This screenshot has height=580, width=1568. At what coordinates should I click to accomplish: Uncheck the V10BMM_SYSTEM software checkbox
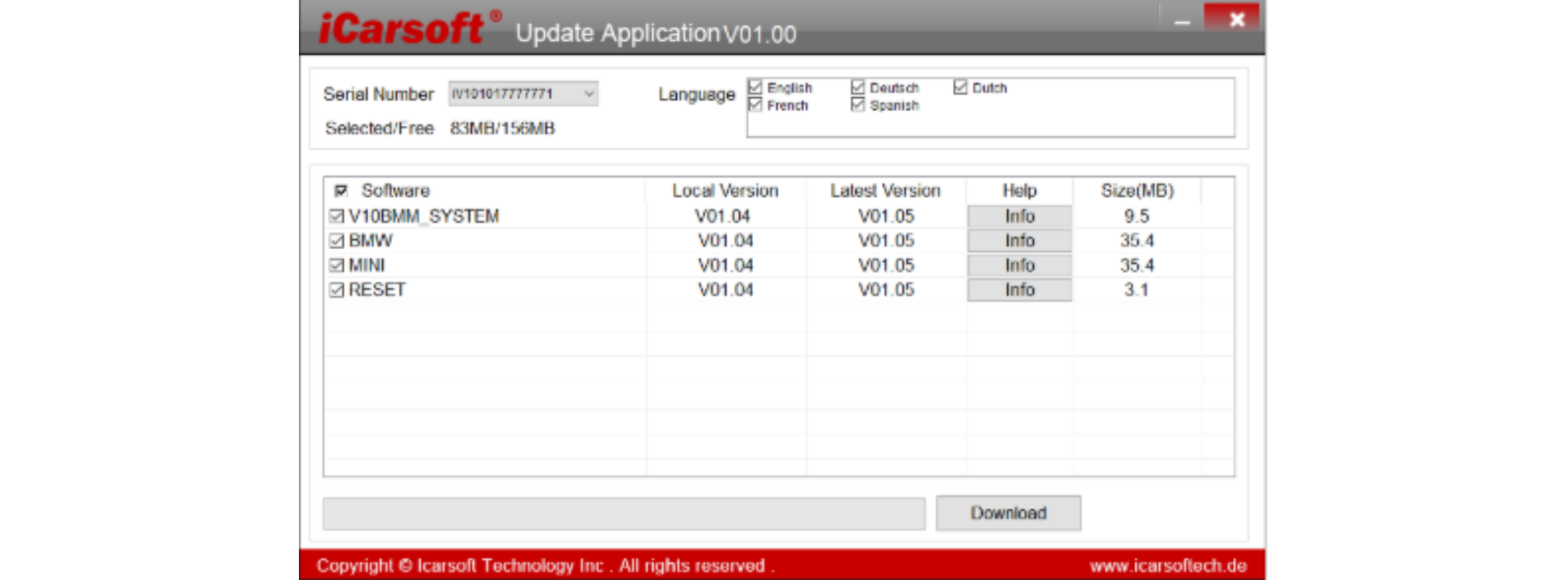click(x=336, y=216)
